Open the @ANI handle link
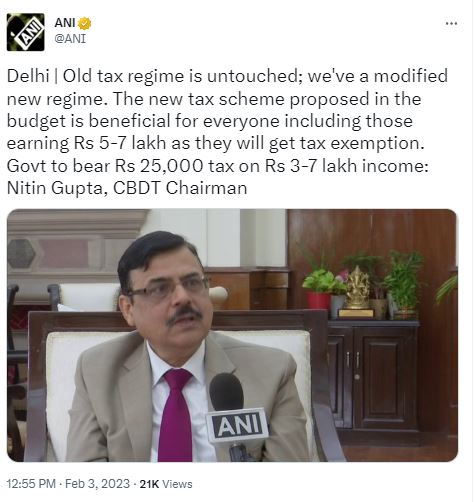 [x=70, y=39]
